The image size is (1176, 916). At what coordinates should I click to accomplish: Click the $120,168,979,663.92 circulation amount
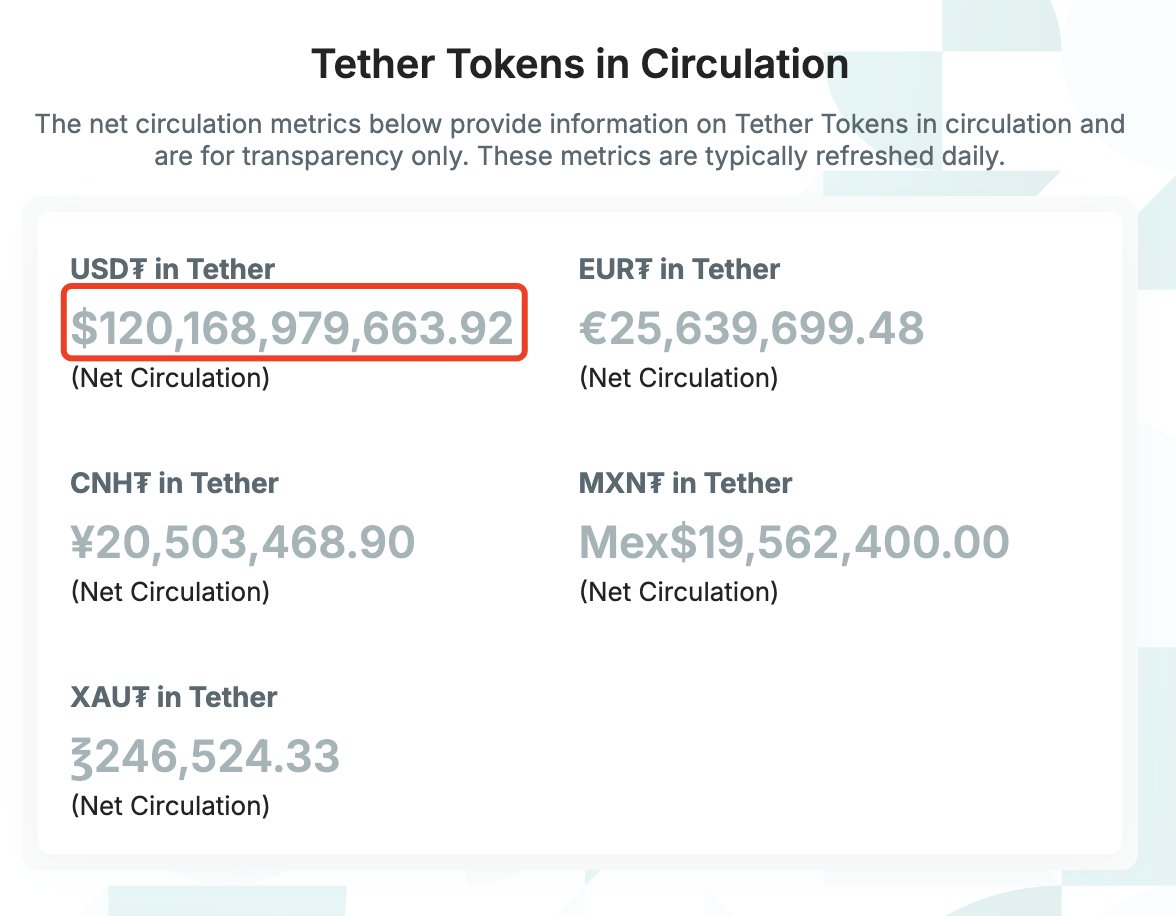tap(292, 329)
